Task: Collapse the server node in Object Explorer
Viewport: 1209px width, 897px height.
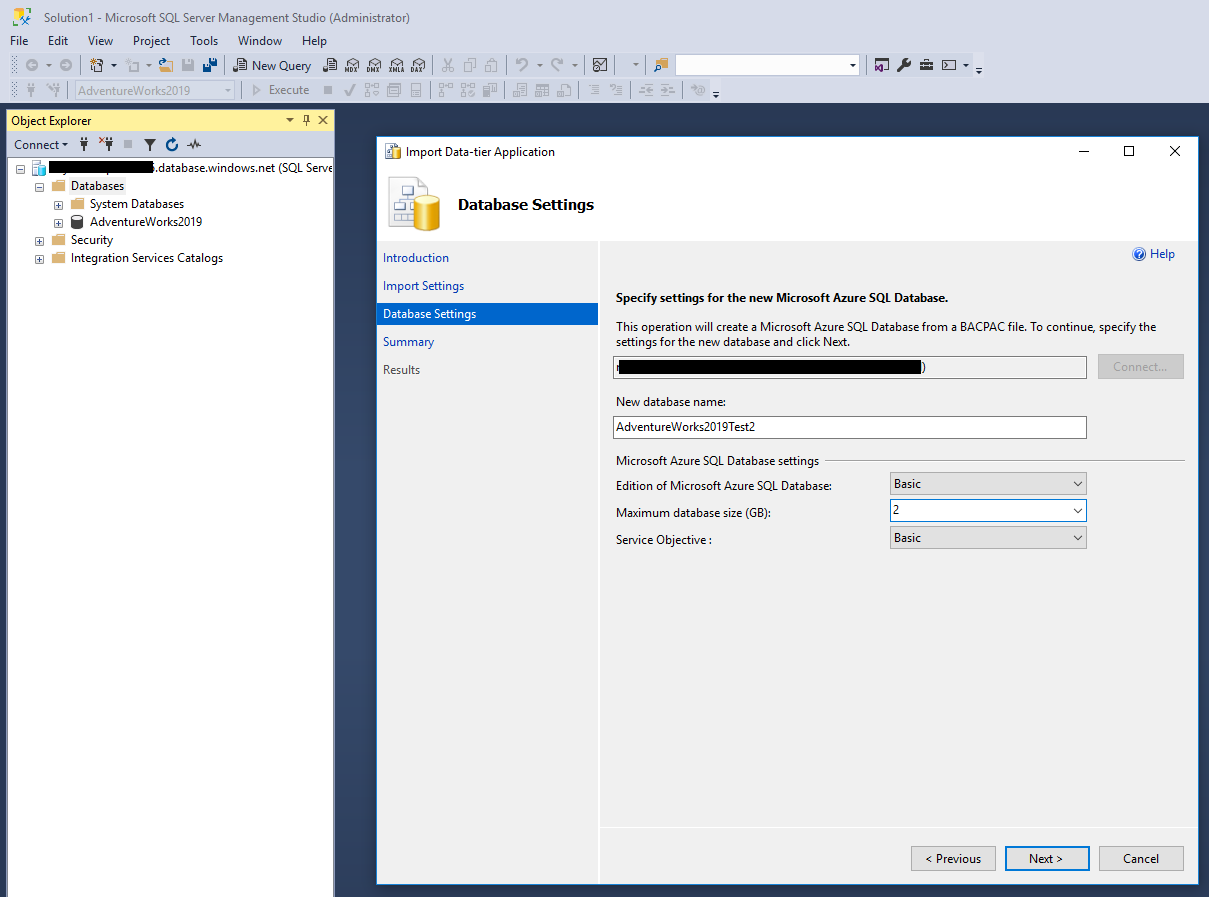Action: tap(21, 168)
